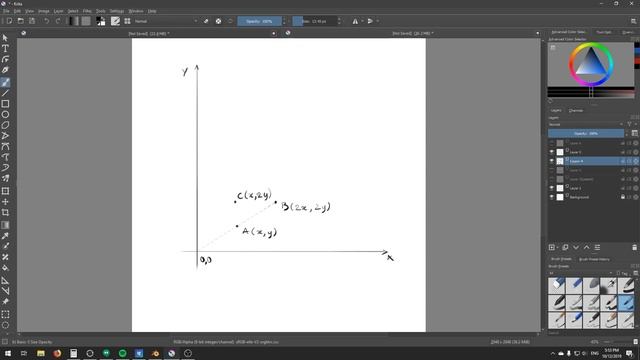Select the Rectangular Selection tool
The width and height of the screenshot is (640, 360).
click(5, 315)
